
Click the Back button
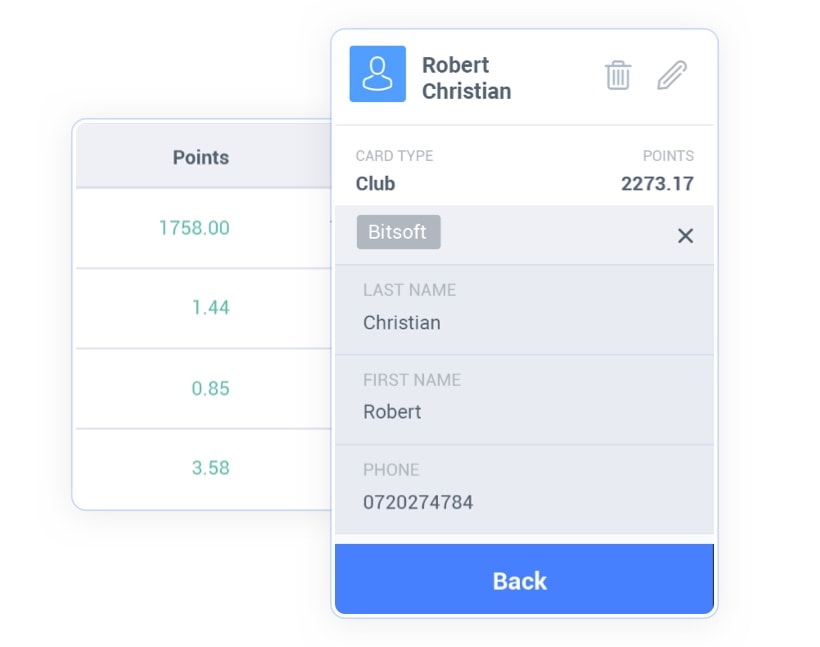tap(524, 580)
